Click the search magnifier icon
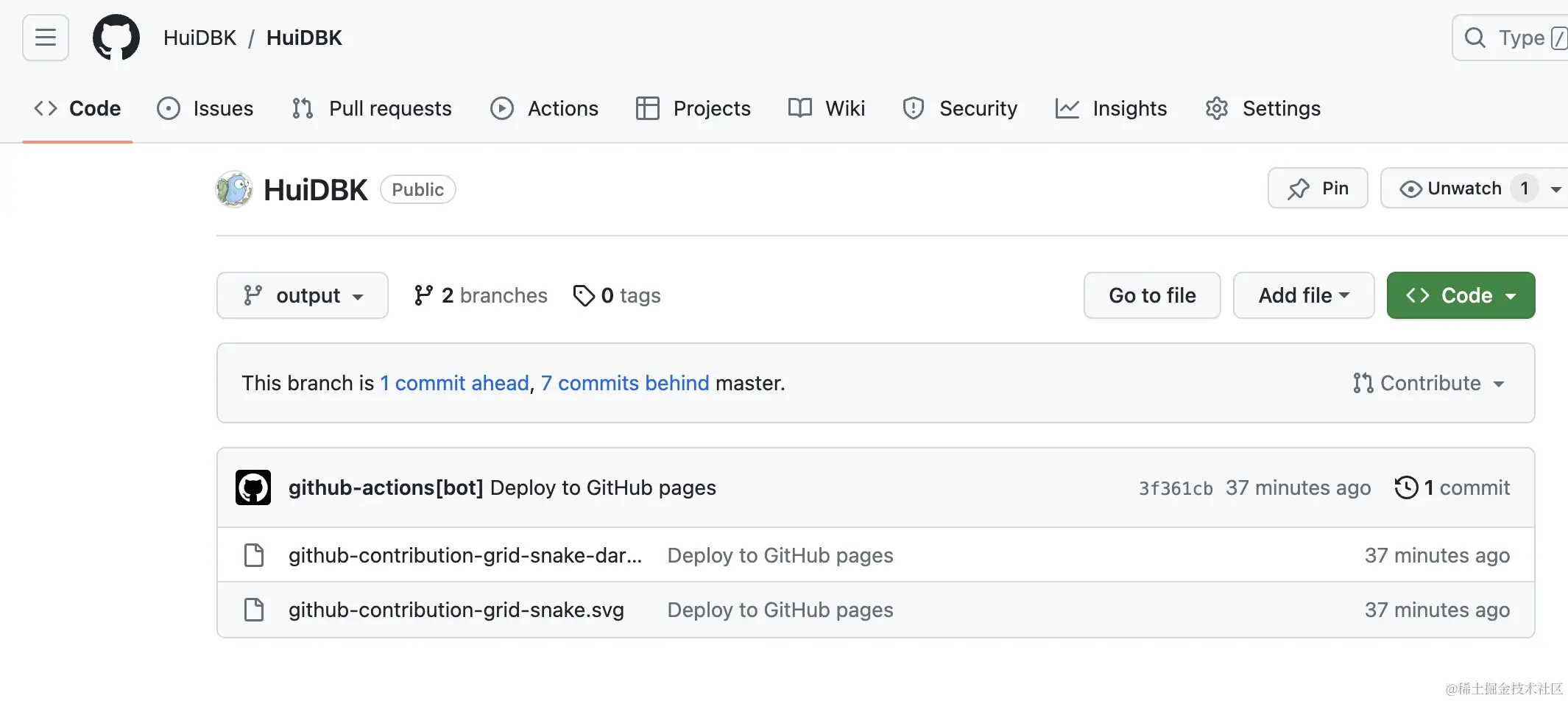The height and width of the screenshot is (701, 1568). point(1475,38)
